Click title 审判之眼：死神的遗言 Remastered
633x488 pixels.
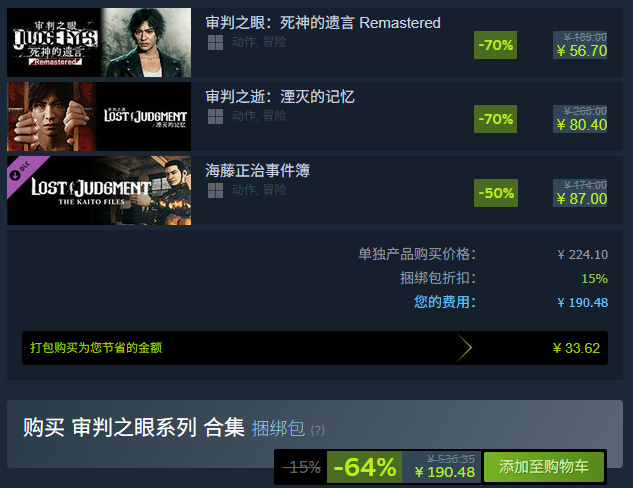click(x=323, y=23)
